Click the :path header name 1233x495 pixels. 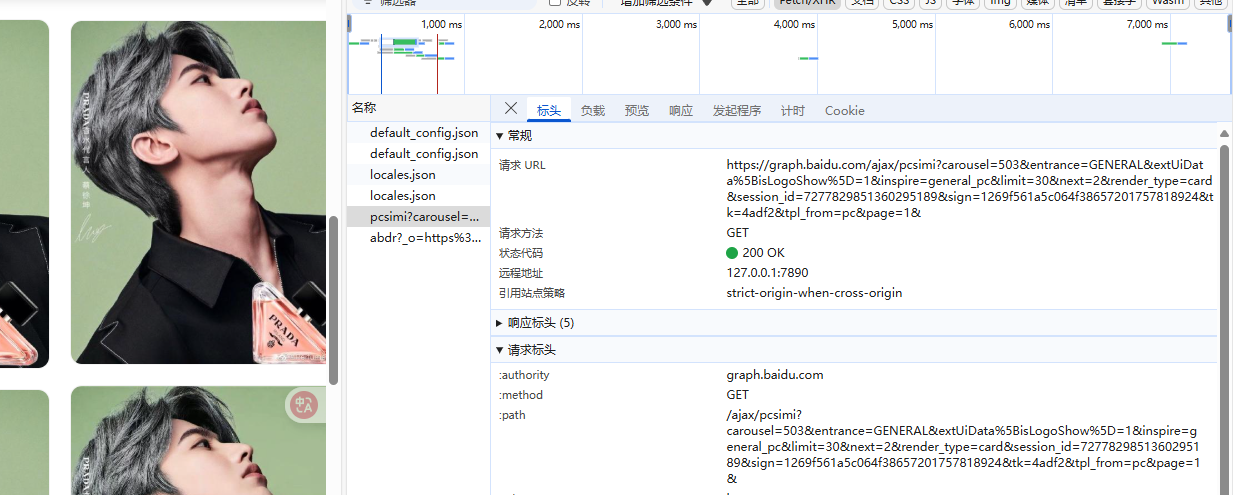tap(511, 415)
